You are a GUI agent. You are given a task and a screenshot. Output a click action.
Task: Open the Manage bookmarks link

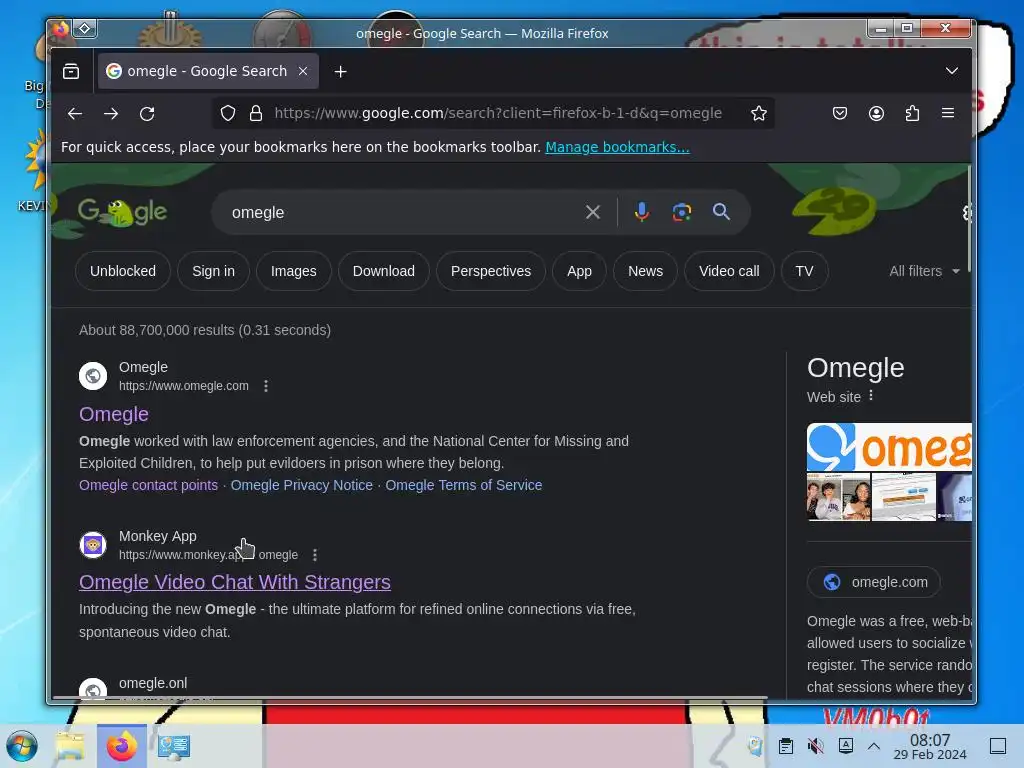pyautogui.click(x=617, y=147)
